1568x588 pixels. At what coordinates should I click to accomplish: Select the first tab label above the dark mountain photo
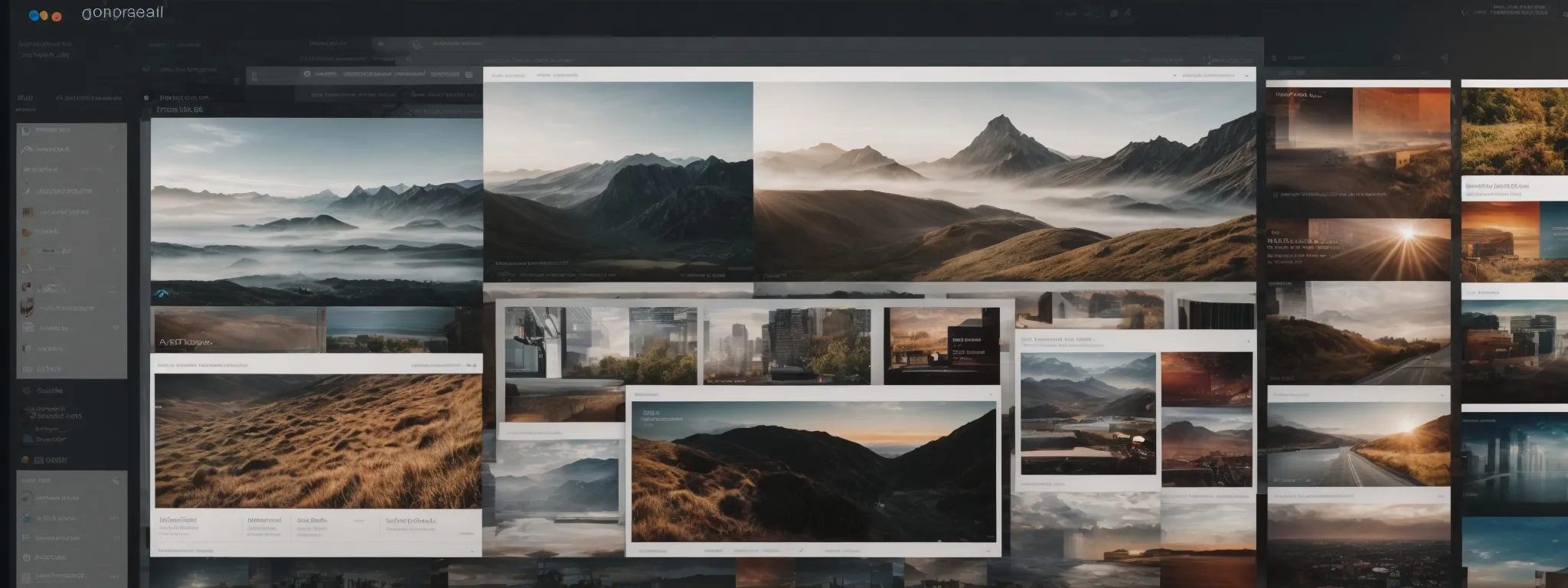[508, 76]
